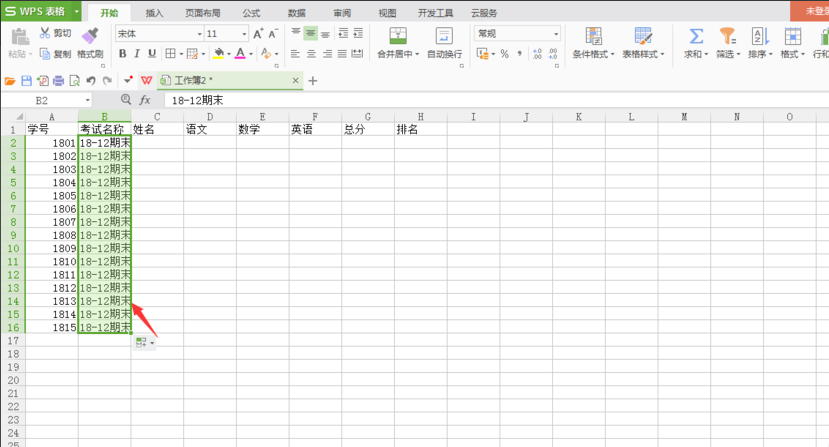
Task: Toggle Underline formatting
Action: pyautogui.click(x=151, y=54)
